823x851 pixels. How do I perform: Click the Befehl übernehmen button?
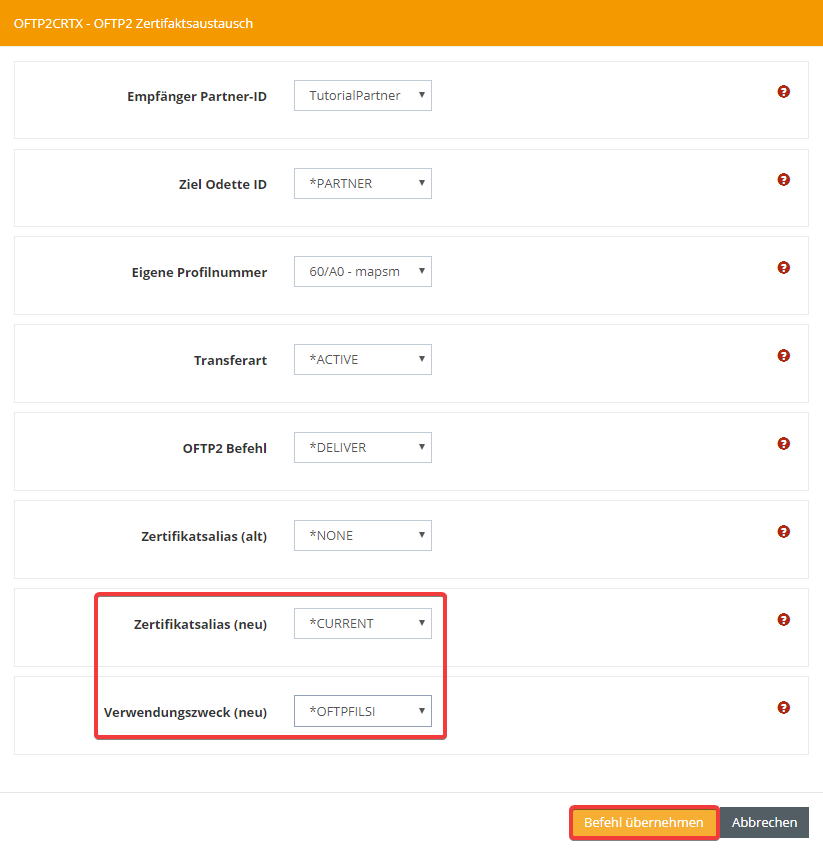point(644,823)
